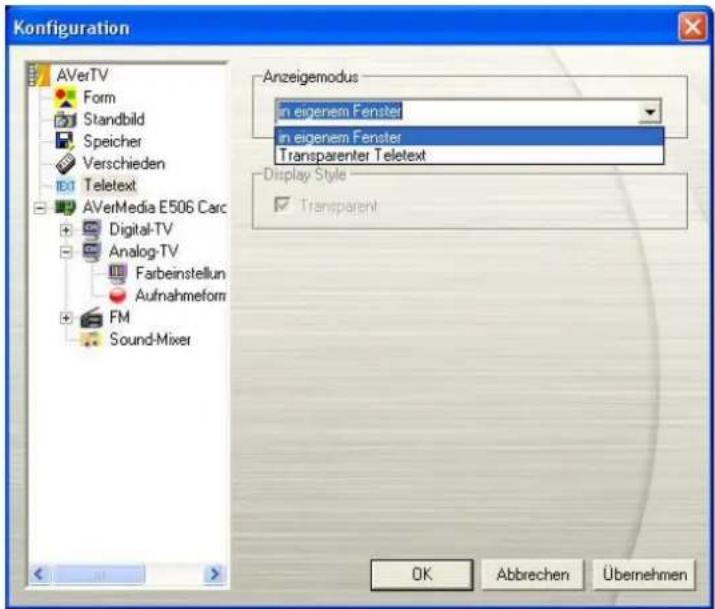Select the Analog-TV tree item
Screen dimensions: 715x609
point(144,251)
